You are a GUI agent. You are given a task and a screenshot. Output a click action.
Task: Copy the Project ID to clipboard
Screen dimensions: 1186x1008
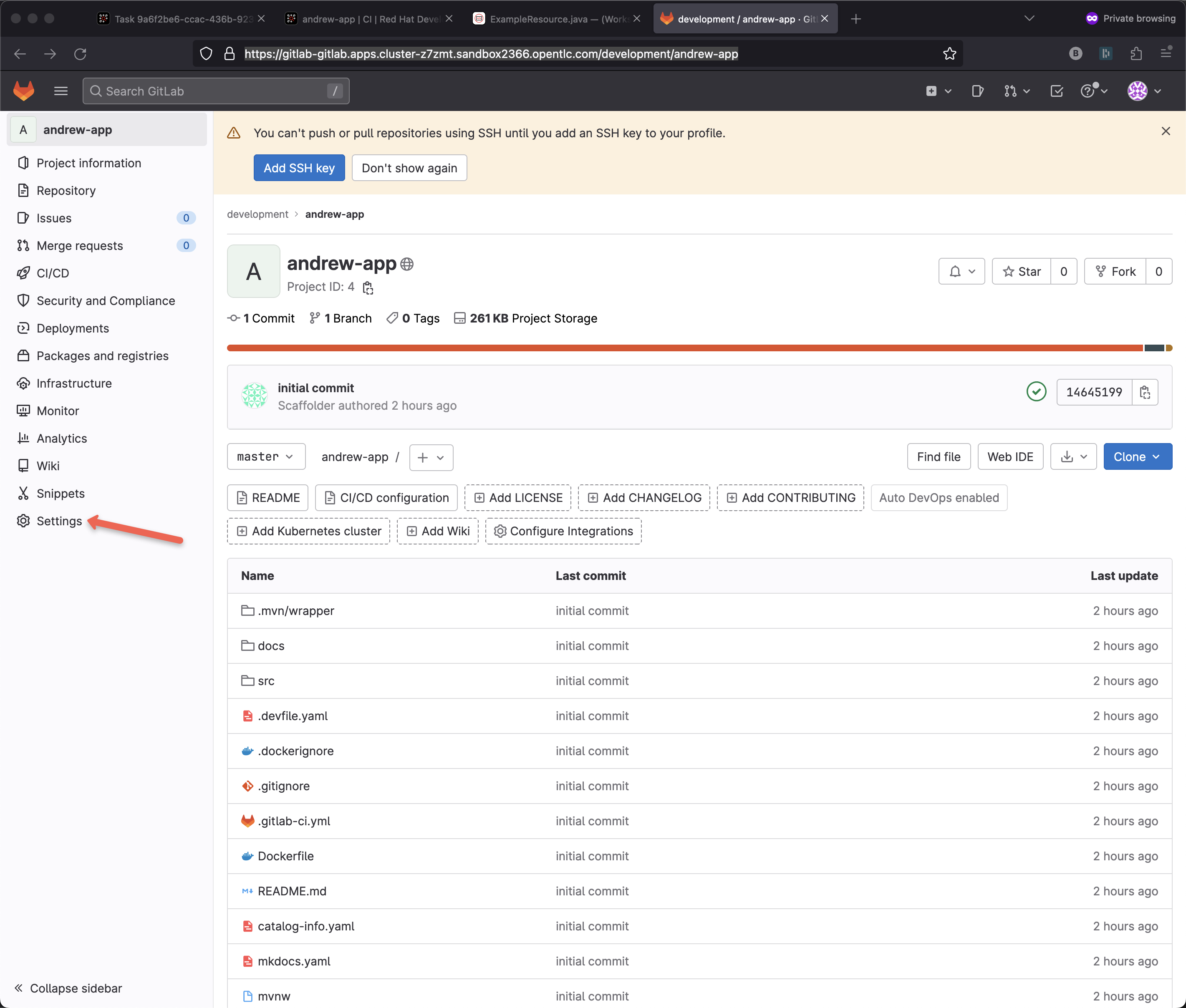[368, 288]
